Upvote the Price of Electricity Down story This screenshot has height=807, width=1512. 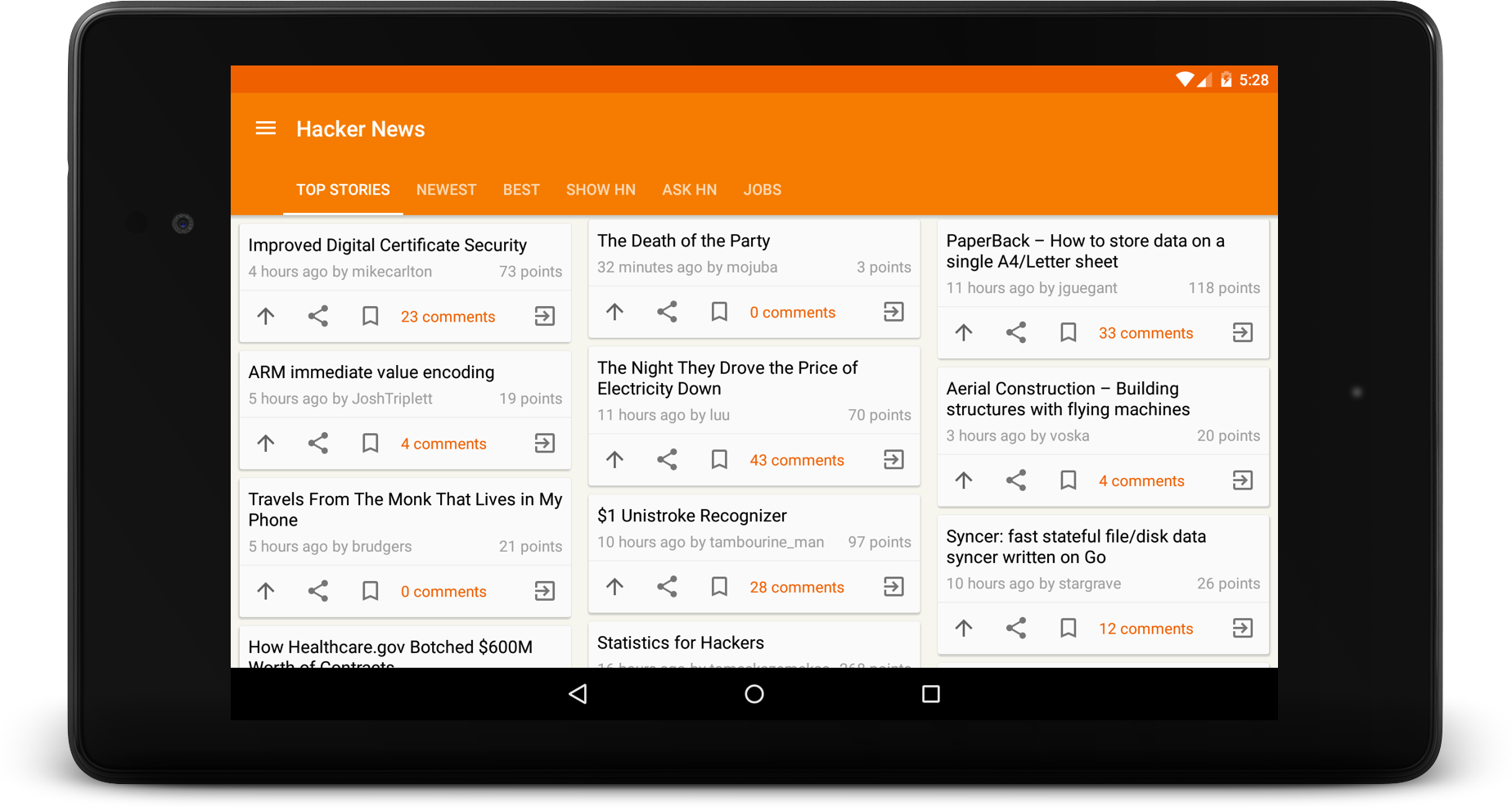tap(615, 459)
